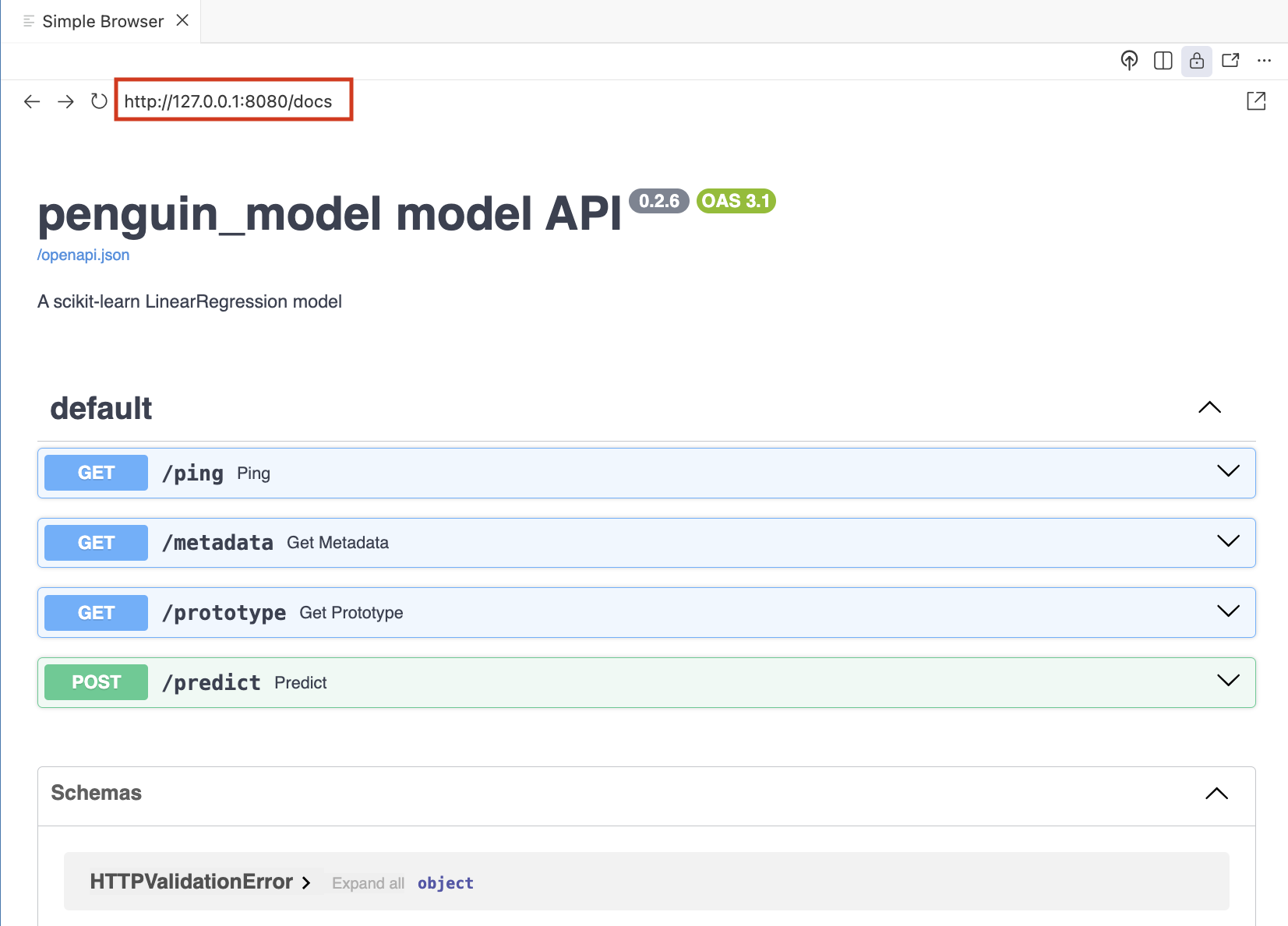Expand the GET /metadata endpoint

[1228, 541]
